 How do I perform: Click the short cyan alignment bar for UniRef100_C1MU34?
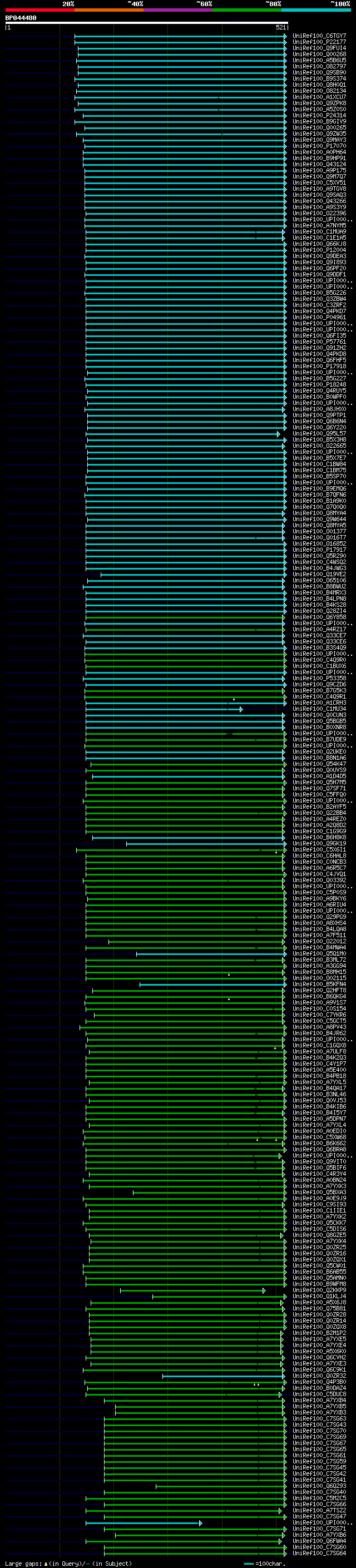tap(164, 709)
